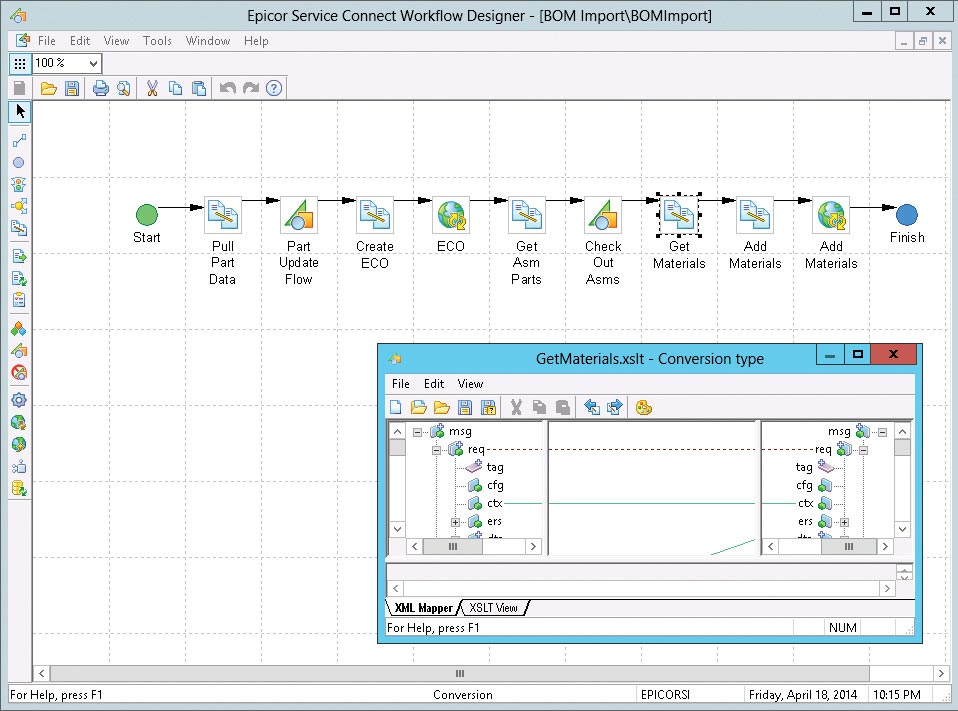Image resolution: width=958 pixels, height=711 pixels.
Task: Click the Cut scissors icon
Action: pos(152,88)
